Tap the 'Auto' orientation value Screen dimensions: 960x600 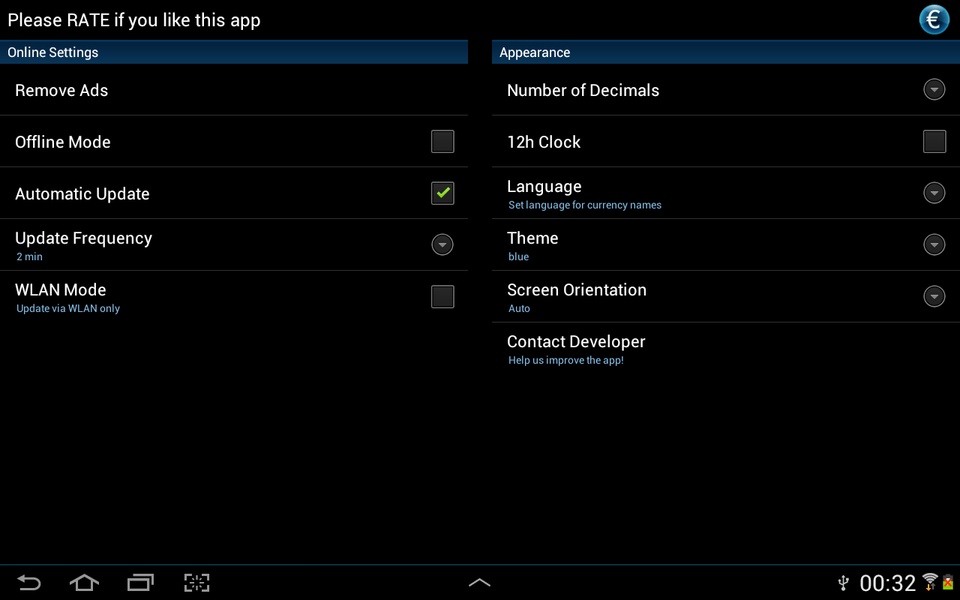tap(519, 309)
